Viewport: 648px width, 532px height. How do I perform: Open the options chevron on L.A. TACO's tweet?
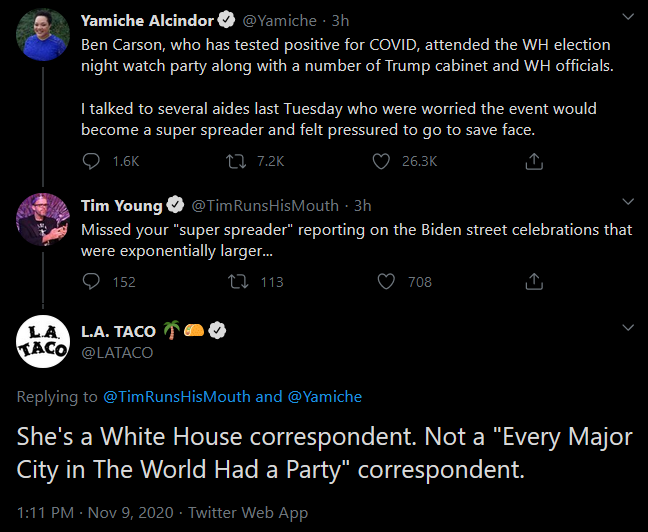(x=628, y=328)
